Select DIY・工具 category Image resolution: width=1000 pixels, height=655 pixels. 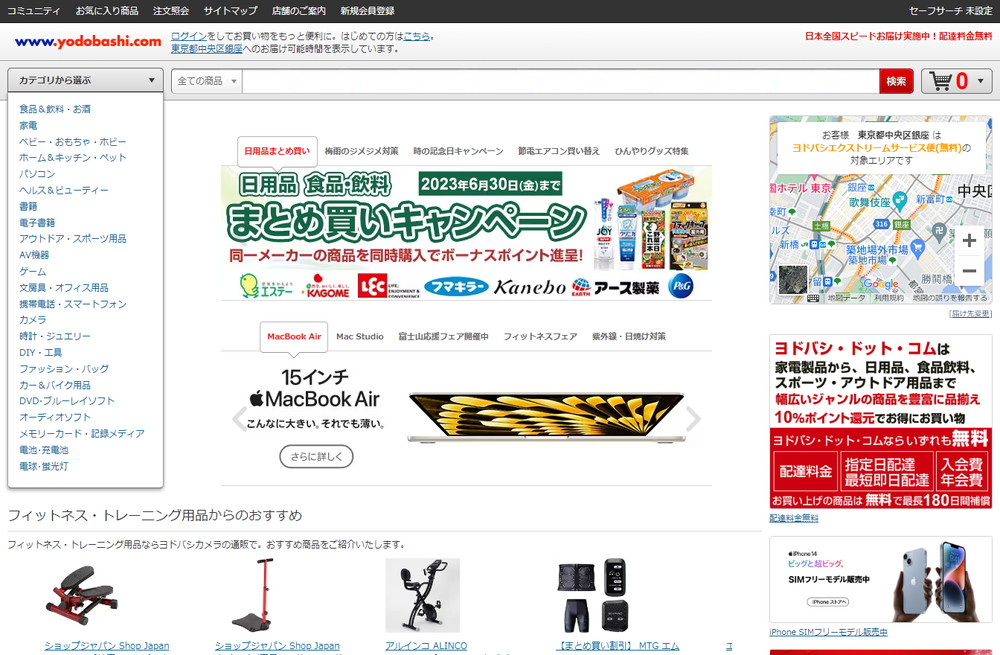click(40, 353)
